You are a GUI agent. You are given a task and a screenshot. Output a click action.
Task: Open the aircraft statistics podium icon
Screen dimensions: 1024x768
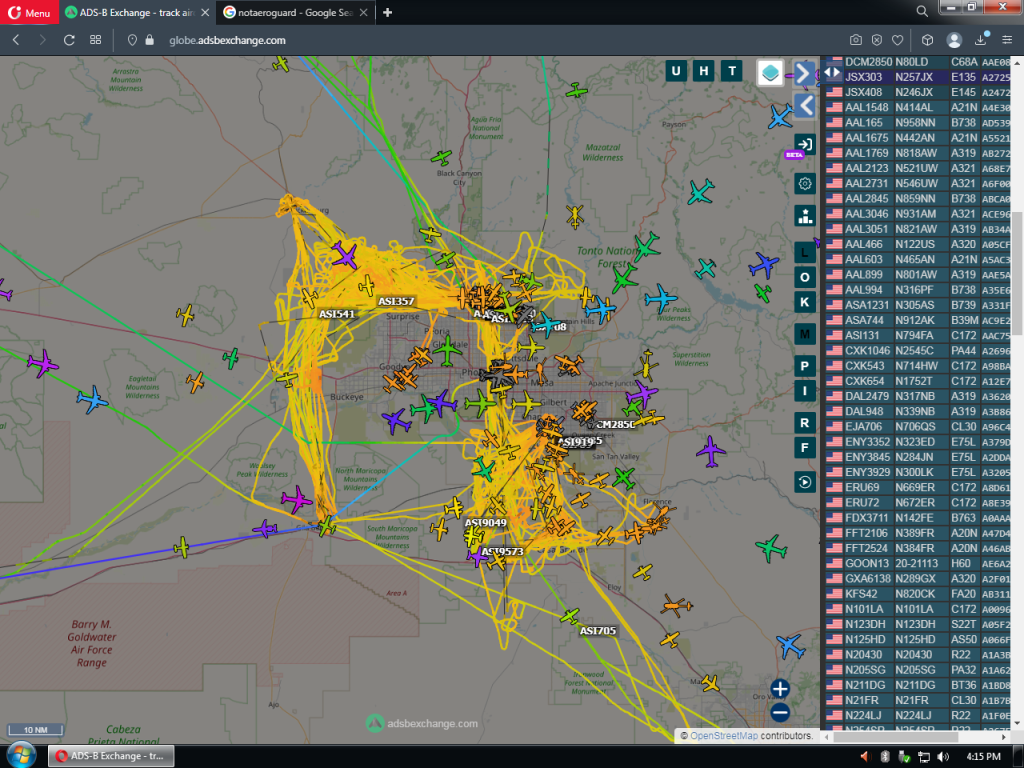click(805, 216)
